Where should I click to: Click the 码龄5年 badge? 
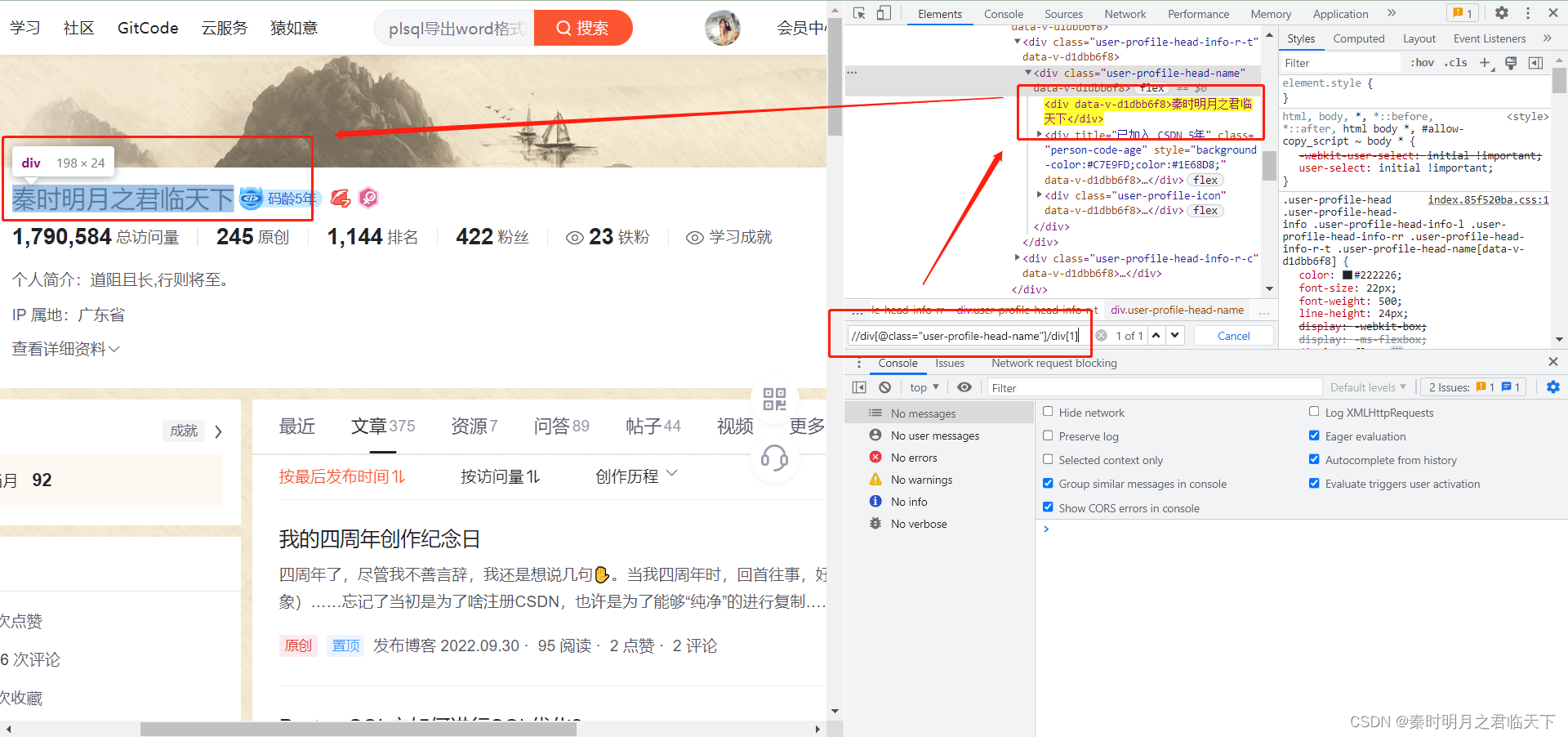point(280,198)
